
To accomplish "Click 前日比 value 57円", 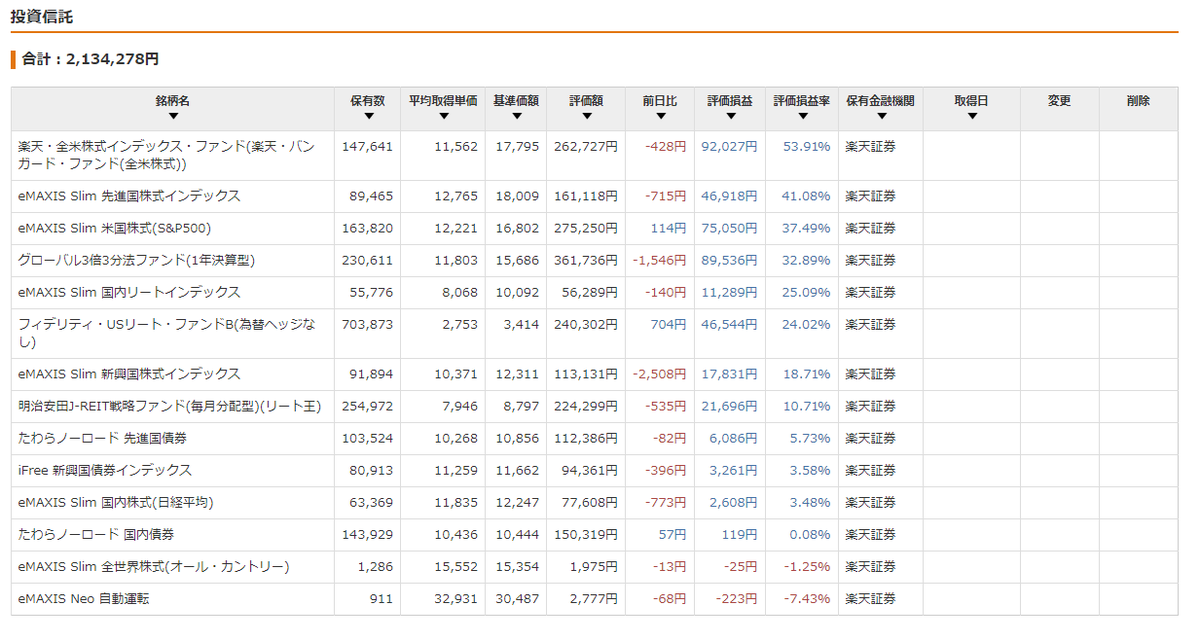I will point(671,534).
